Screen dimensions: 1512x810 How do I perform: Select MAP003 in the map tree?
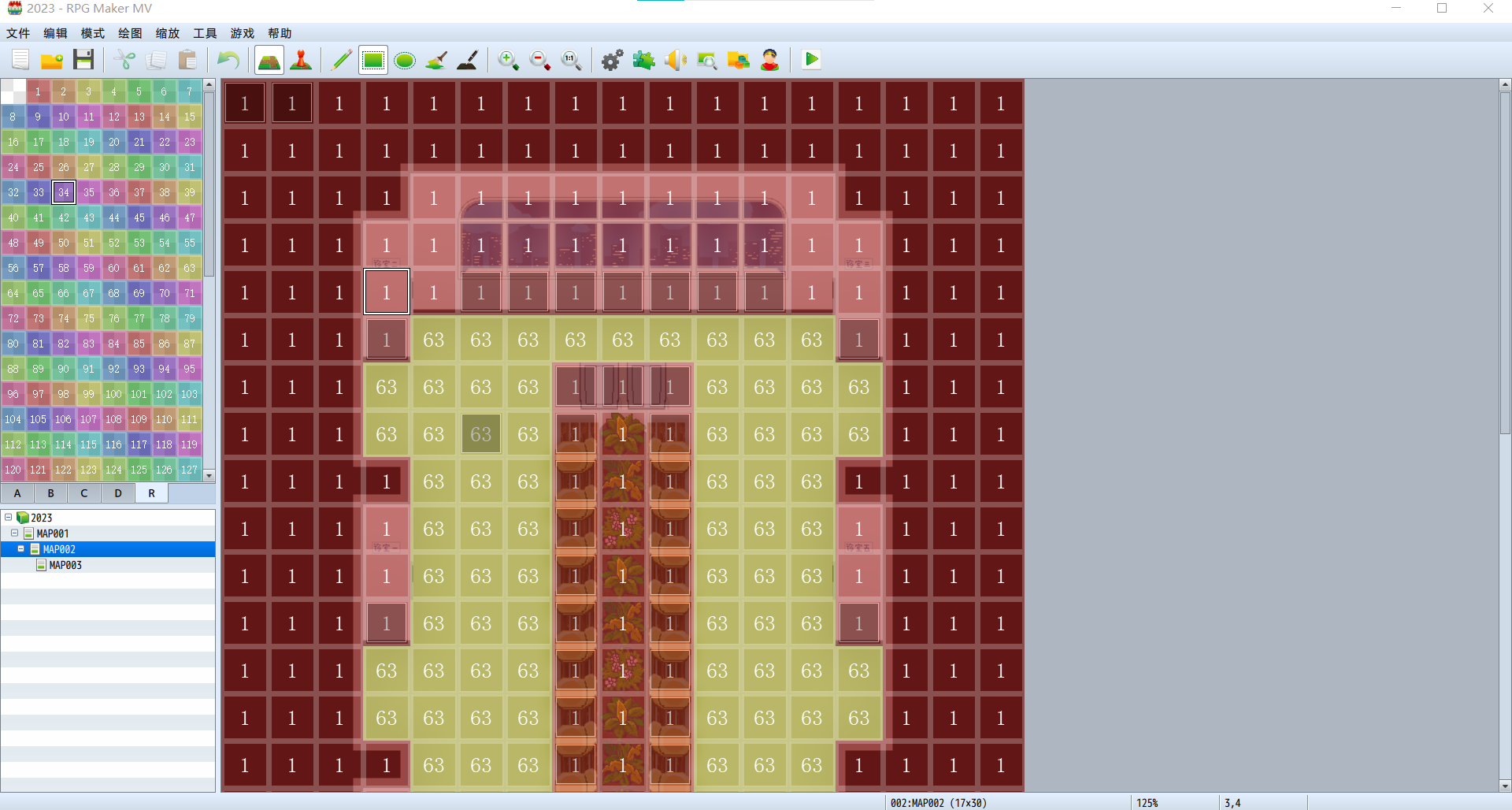pyautogui.click(x=65, y=565)
